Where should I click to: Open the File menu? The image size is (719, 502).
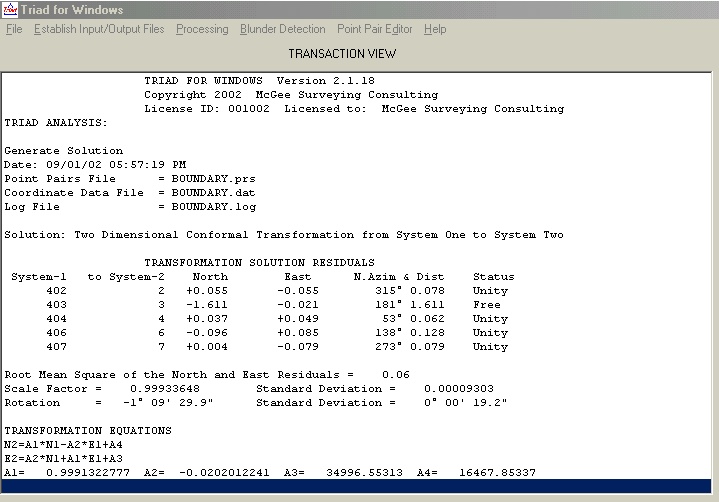14,29
